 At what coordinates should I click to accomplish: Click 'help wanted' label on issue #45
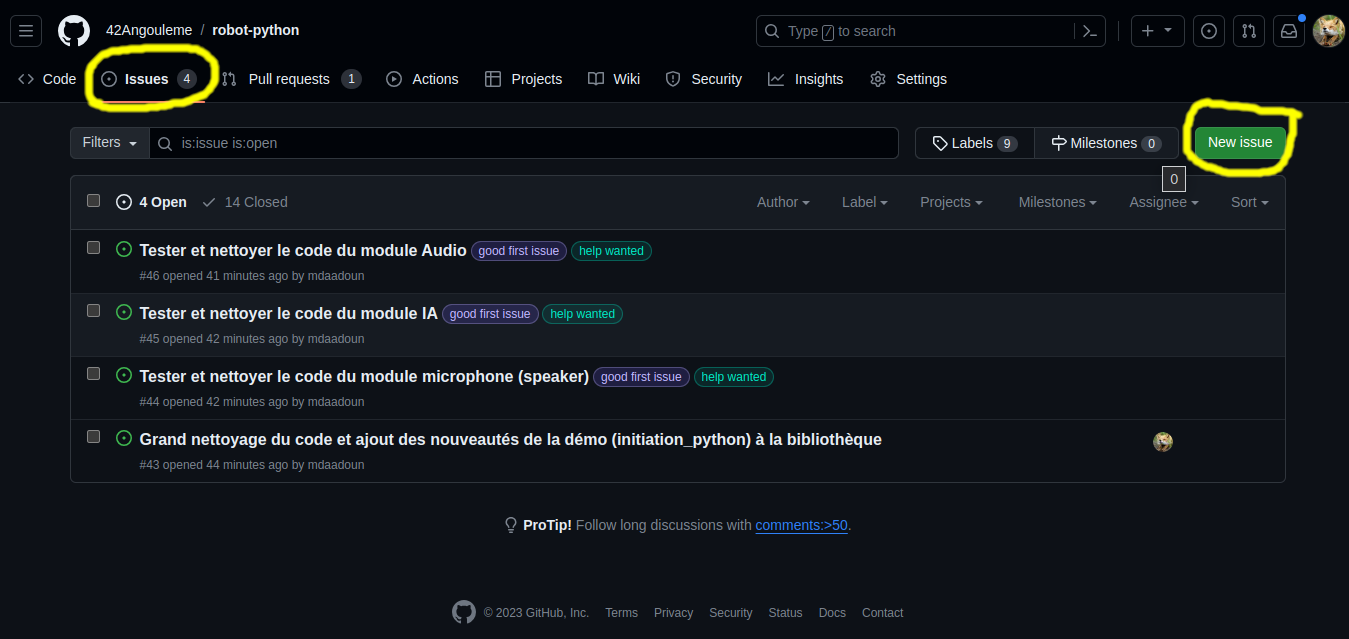tap(582, 314)
